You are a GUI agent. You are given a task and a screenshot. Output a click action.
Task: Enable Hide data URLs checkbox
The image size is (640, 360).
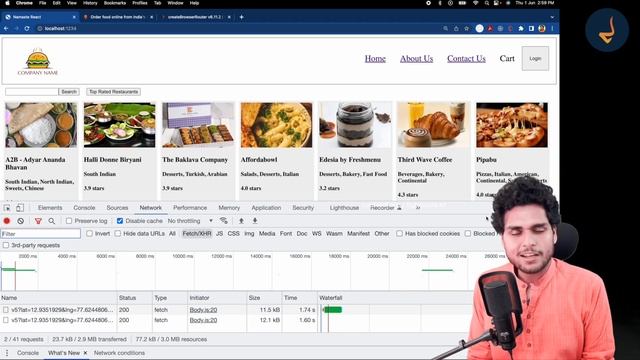(118, 233)
